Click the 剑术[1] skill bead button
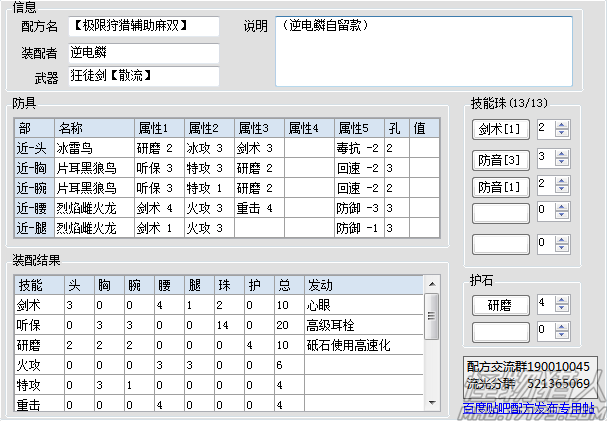This screenshot has height=421, width=607. coord(500,129)
